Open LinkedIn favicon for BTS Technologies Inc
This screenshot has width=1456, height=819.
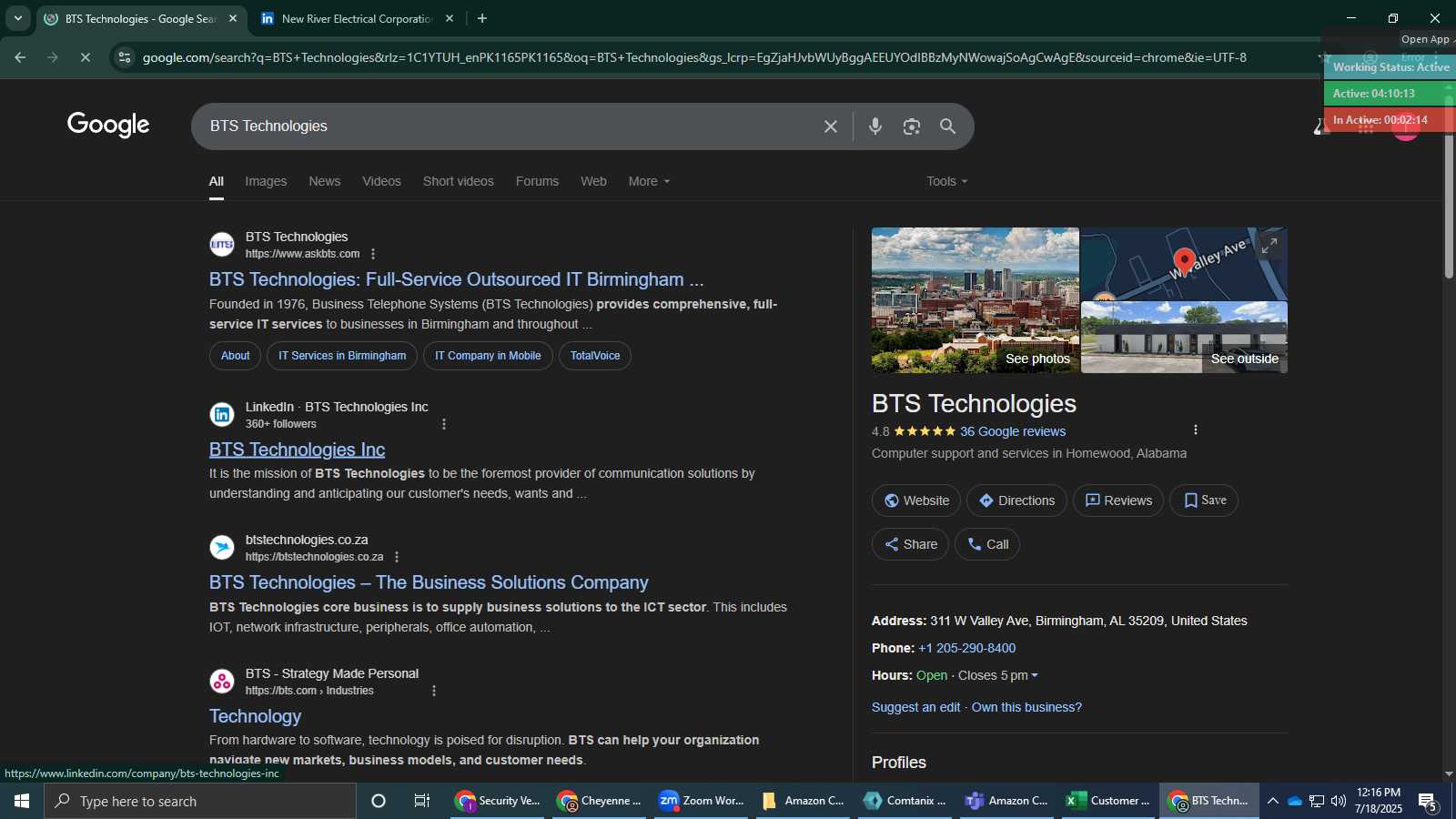[222, 415]
